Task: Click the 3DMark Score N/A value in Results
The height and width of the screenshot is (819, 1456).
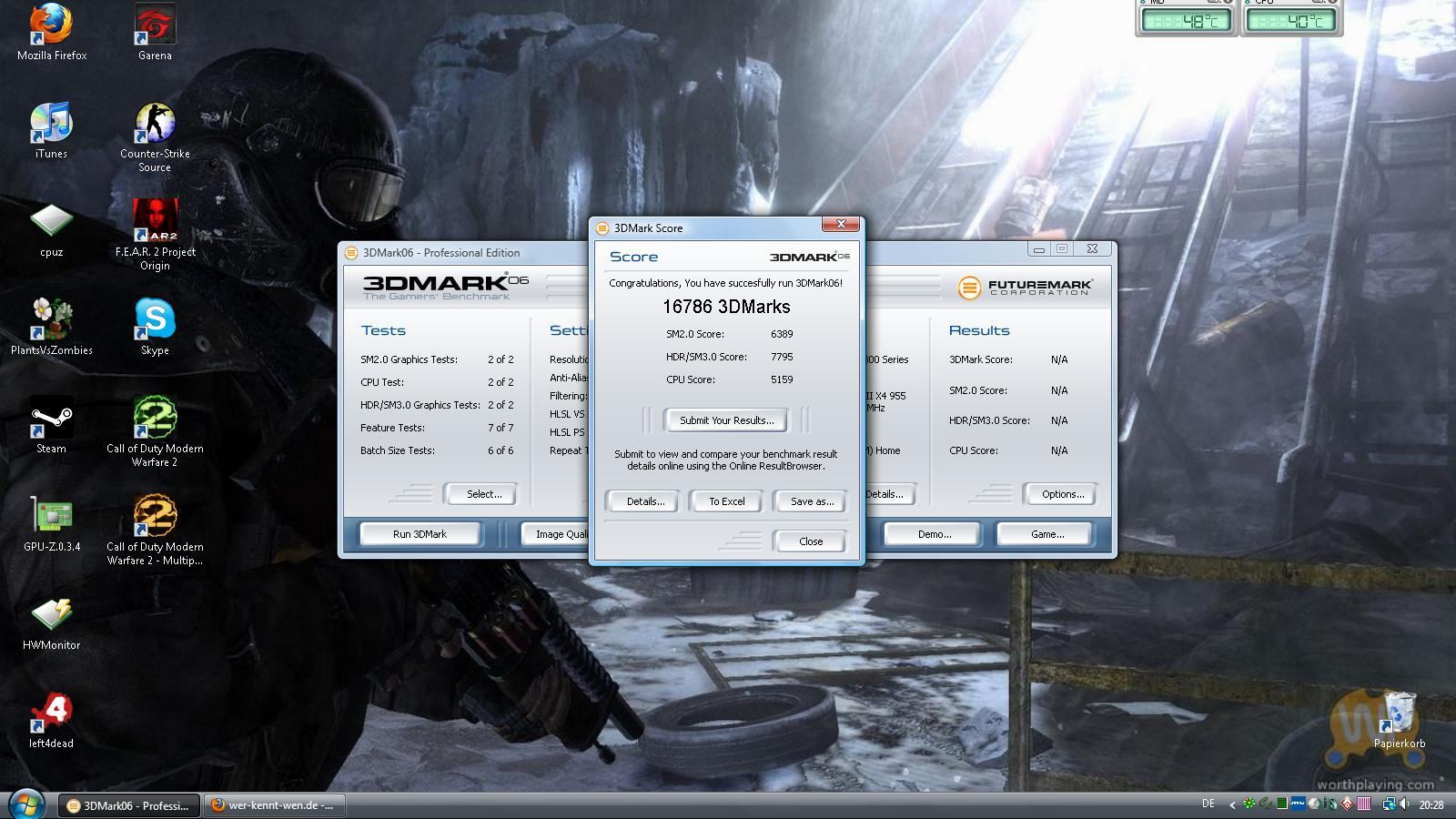Action: pos(1059,359)
